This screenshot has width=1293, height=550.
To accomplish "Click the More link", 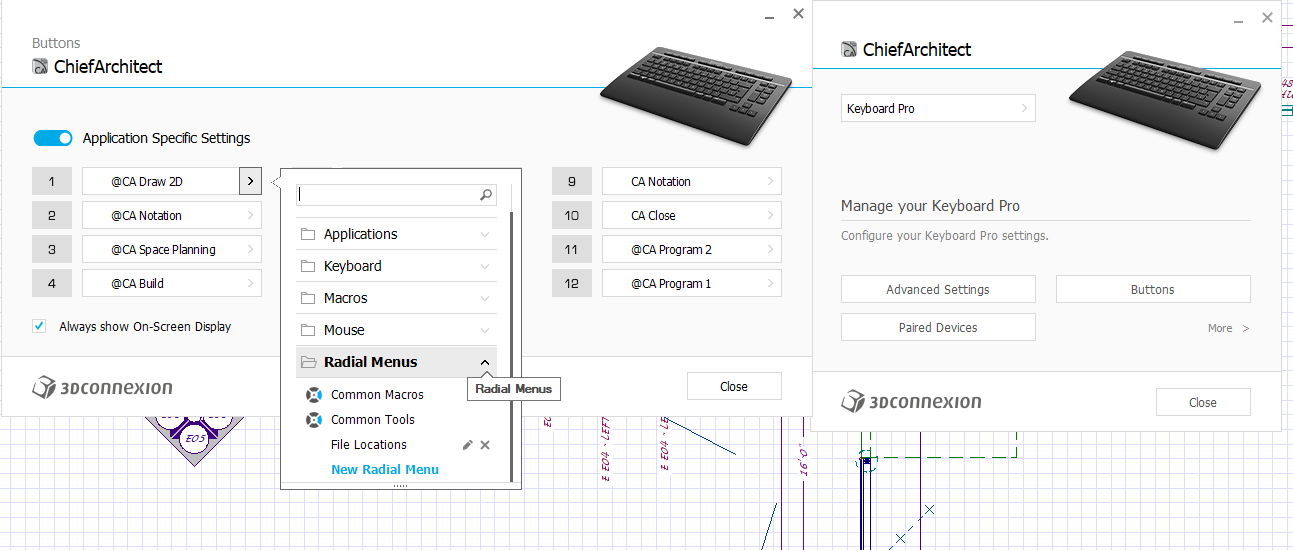I will pyautogui.click(x=1228, y=328).
